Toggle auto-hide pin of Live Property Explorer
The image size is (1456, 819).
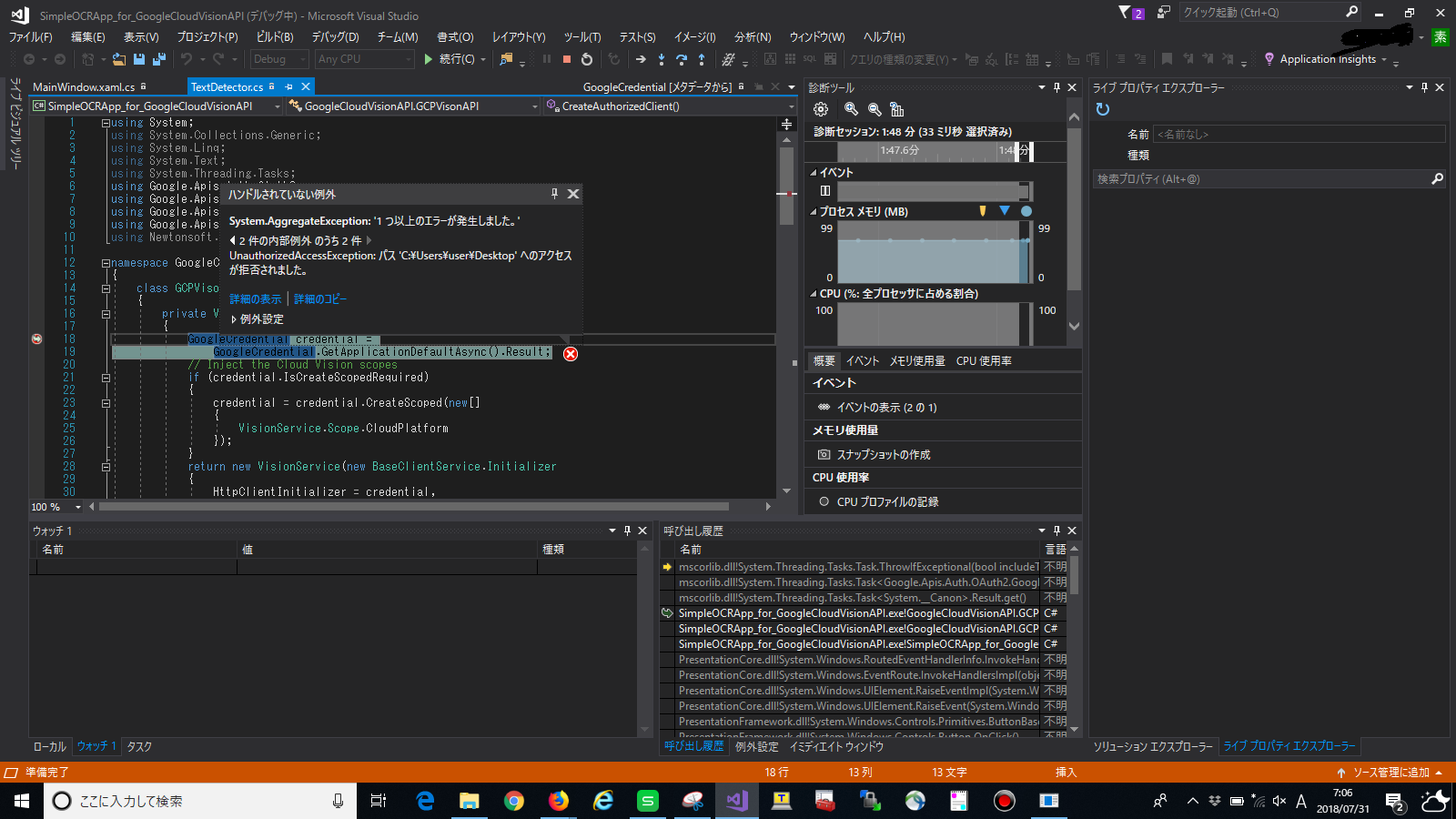[x=1424, y=87]
